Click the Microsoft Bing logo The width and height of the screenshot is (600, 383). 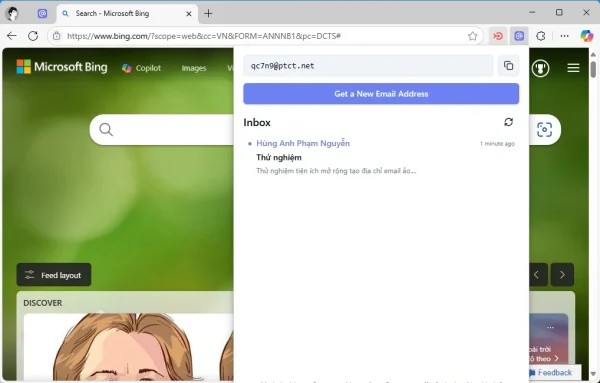(x=62, y=67)
